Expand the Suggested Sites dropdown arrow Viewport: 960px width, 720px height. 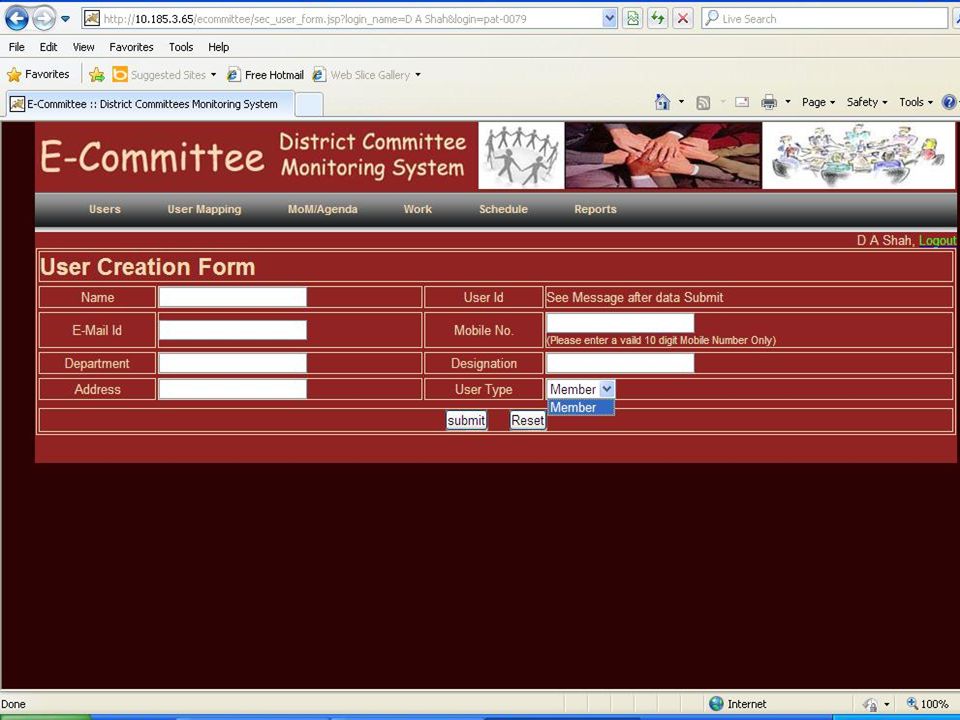pos(213,75)
